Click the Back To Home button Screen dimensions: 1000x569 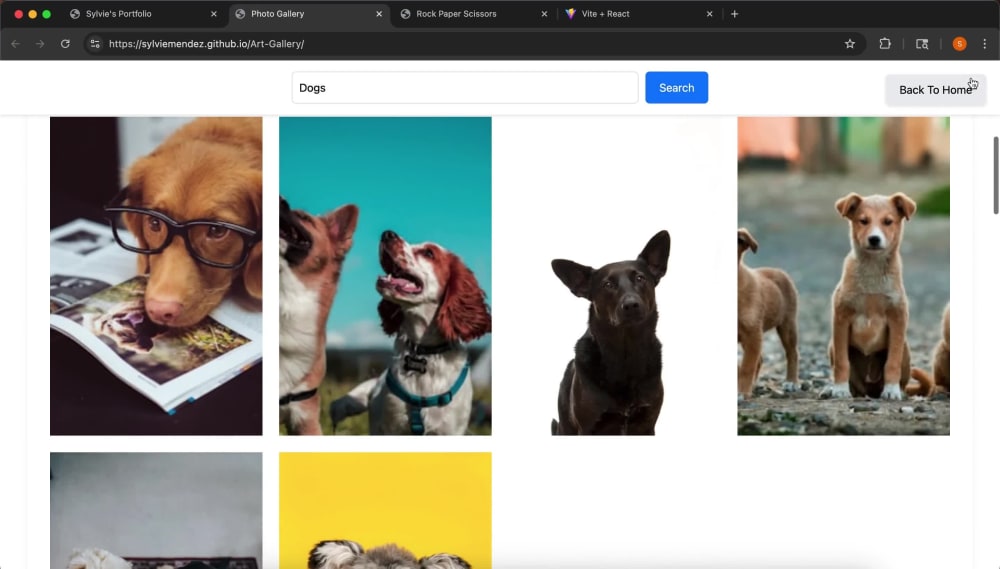tap(935, 90)
